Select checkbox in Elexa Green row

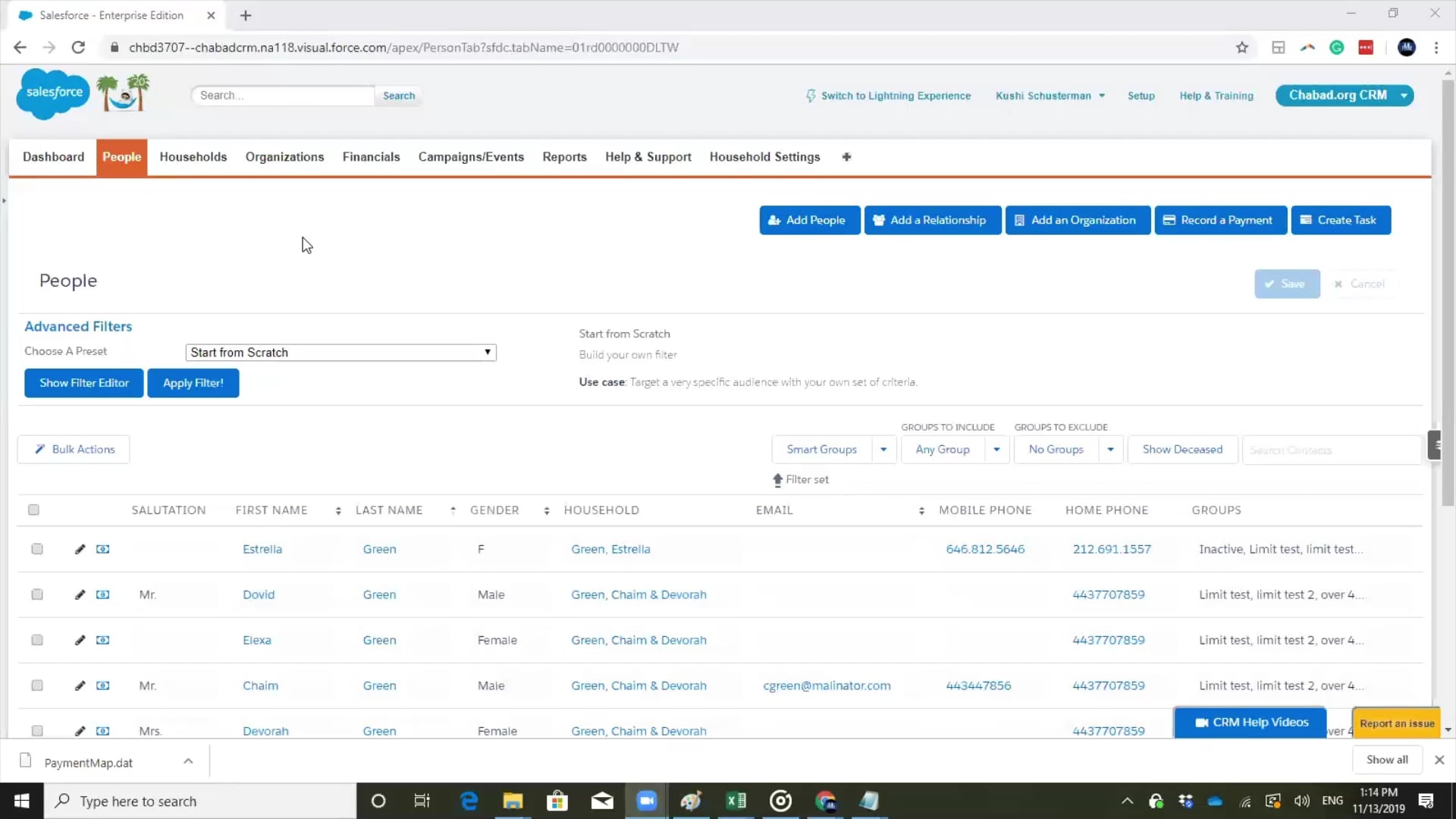[x=37, y=640]
